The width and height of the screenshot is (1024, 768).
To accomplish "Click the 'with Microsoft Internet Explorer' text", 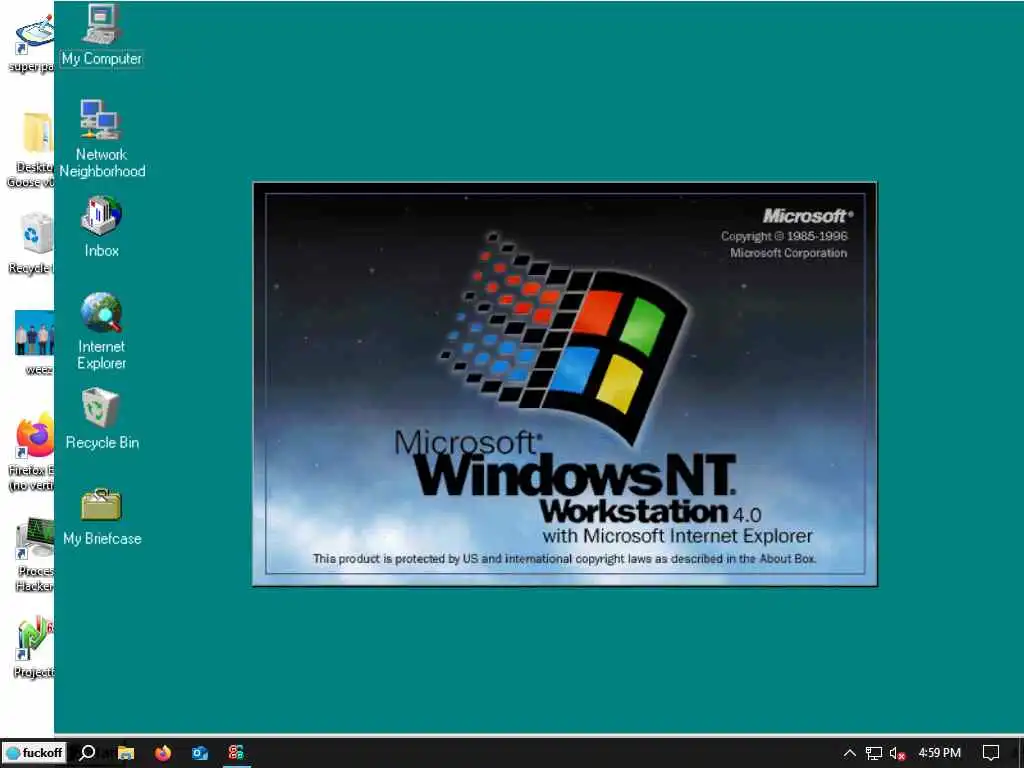I will click(677, 536).
